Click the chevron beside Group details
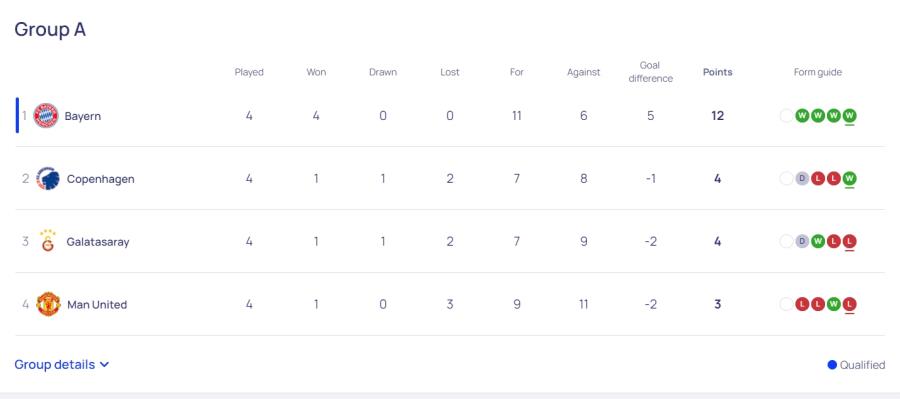This screenshot has width=900, height=399. [104, 365]
